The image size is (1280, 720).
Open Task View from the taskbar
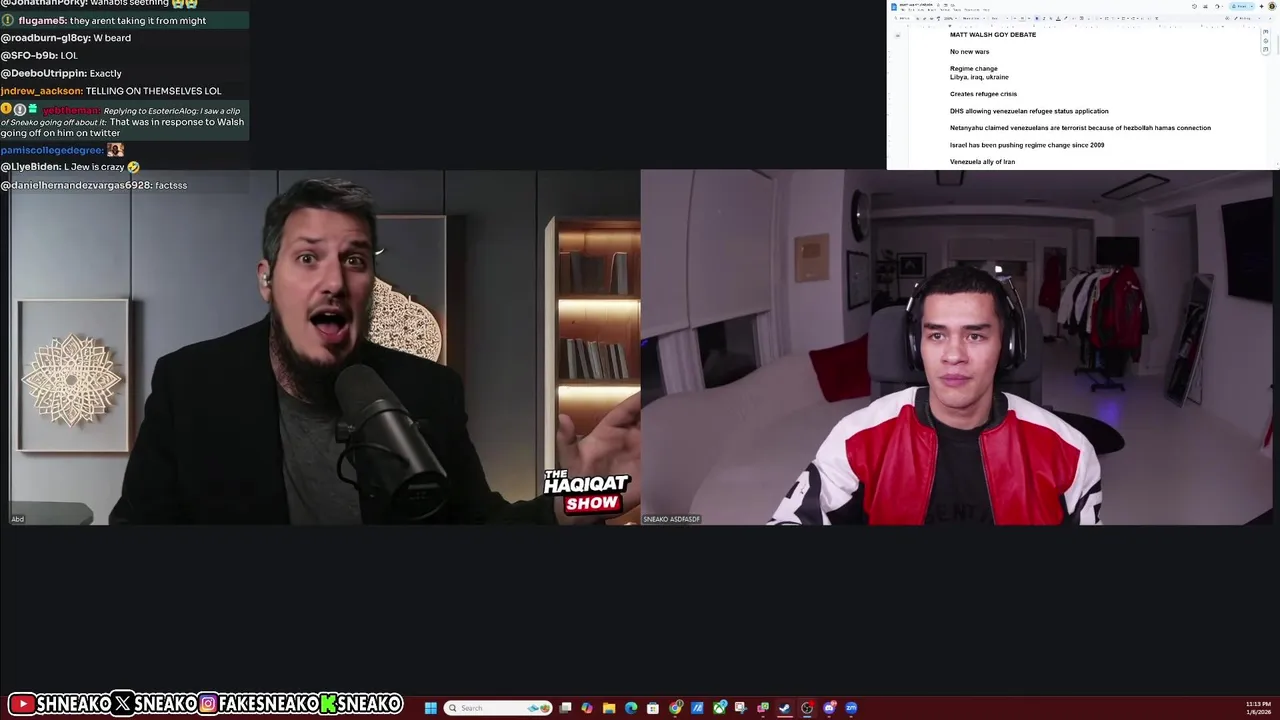tap(565, 708)
